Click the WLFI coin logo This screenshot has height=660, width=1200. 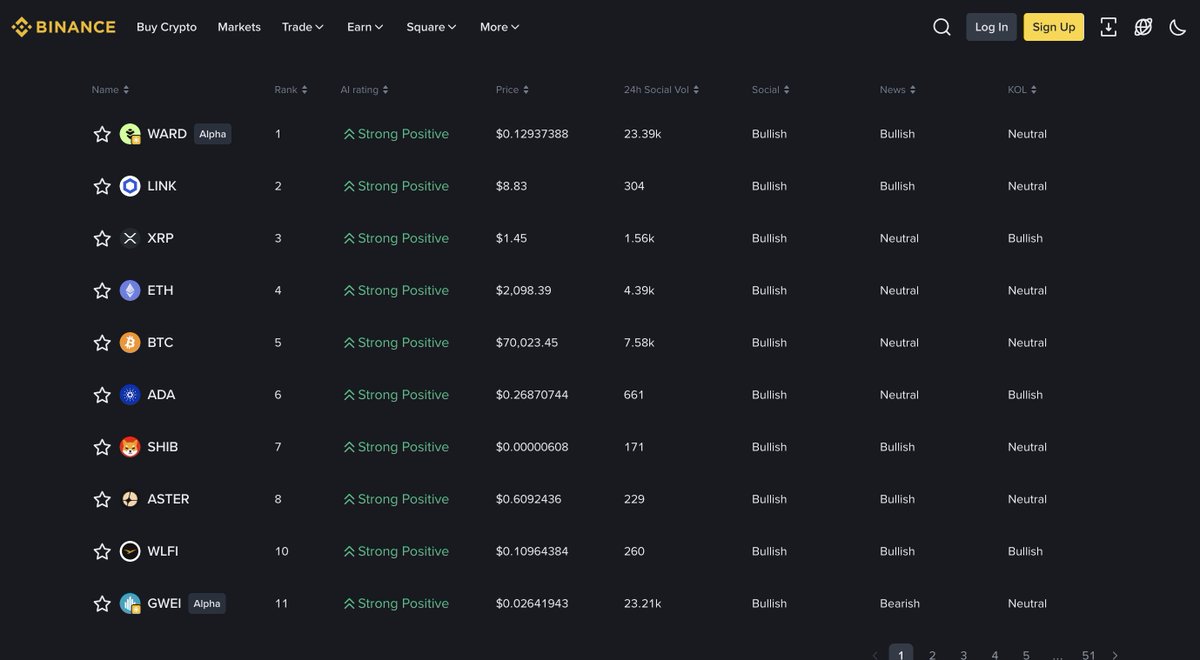click(130, 551)
